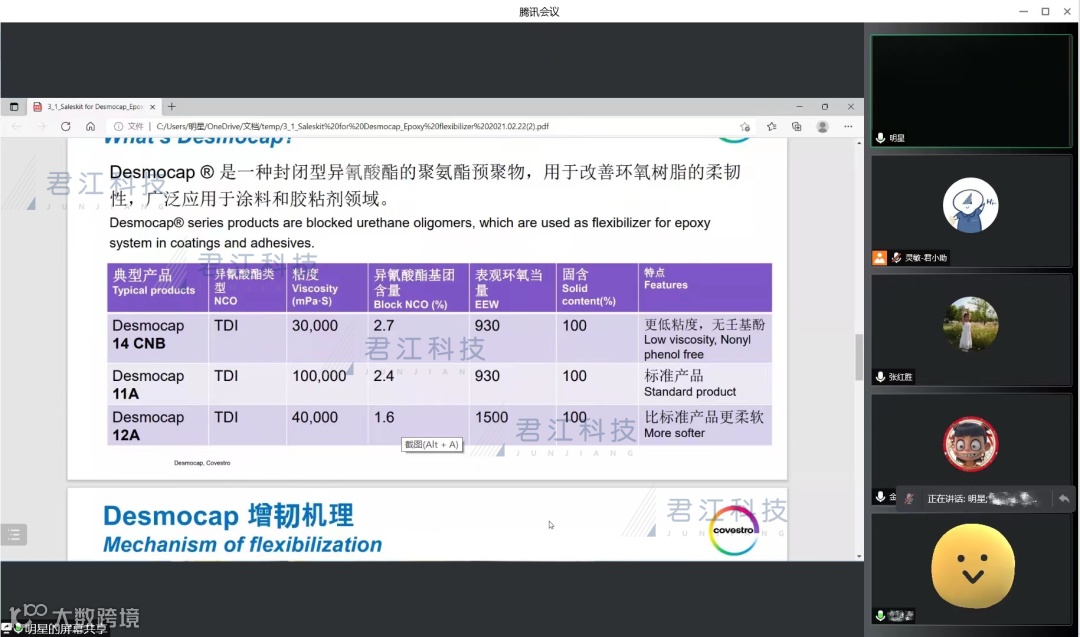Click the 100,000 viscosity value

click(x=319, y=376)
